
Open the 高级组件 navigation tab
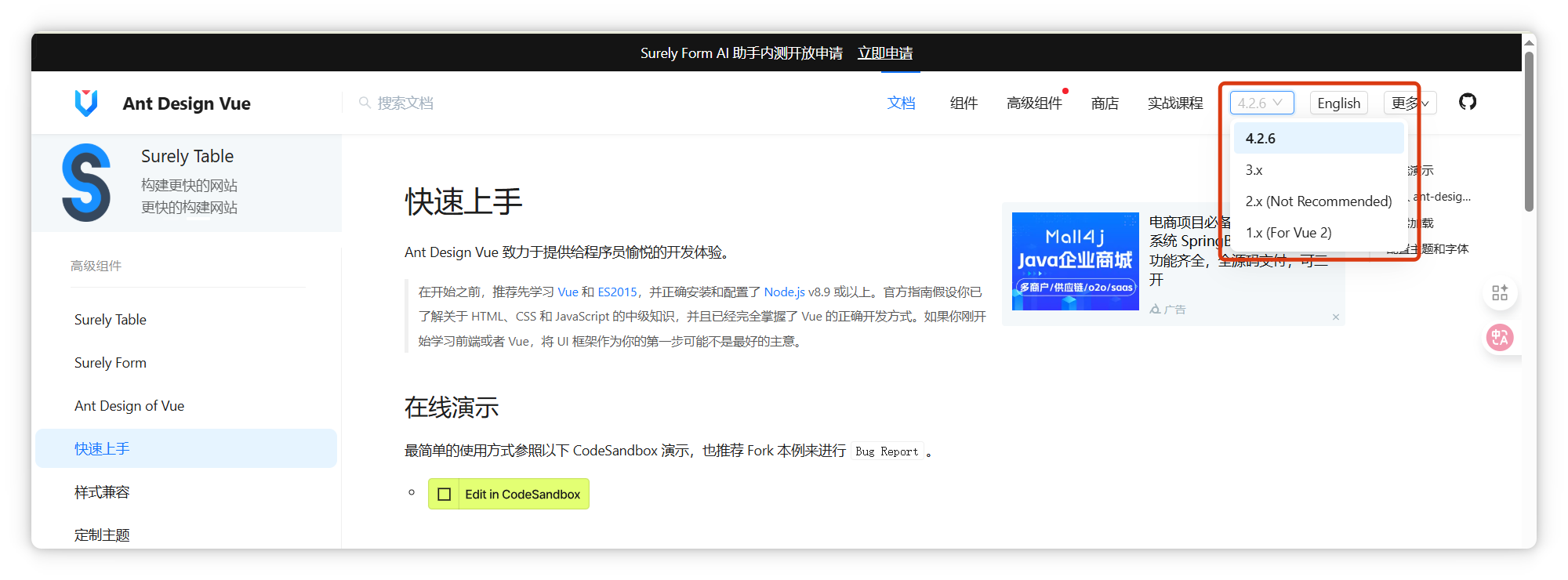(x=1034, y=103)
